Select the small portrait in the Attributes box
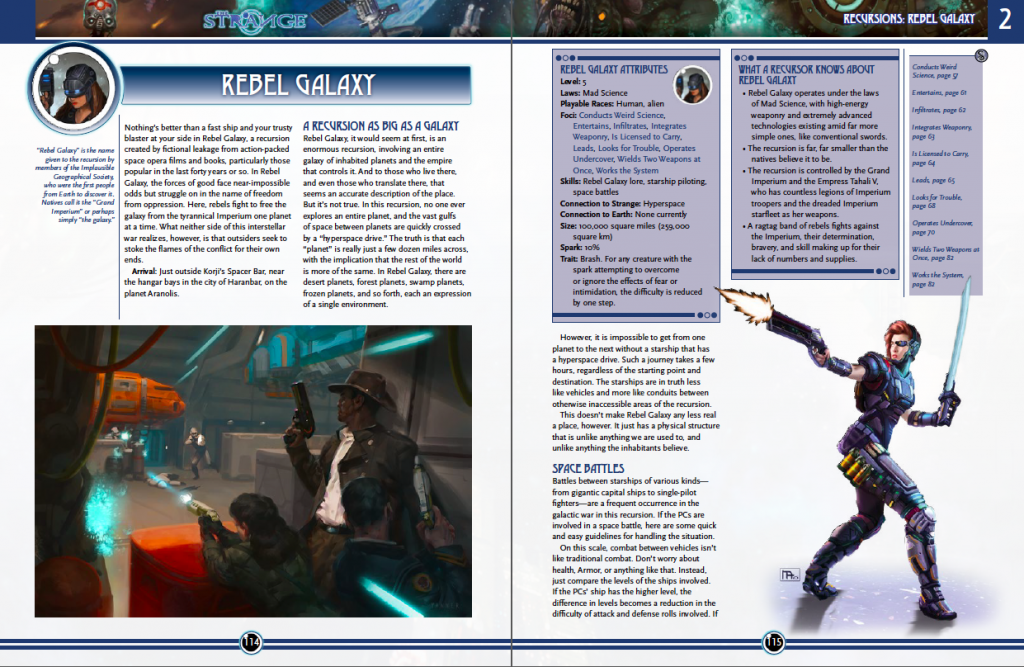The image size is (1024, 667). (x=692, y=85)
